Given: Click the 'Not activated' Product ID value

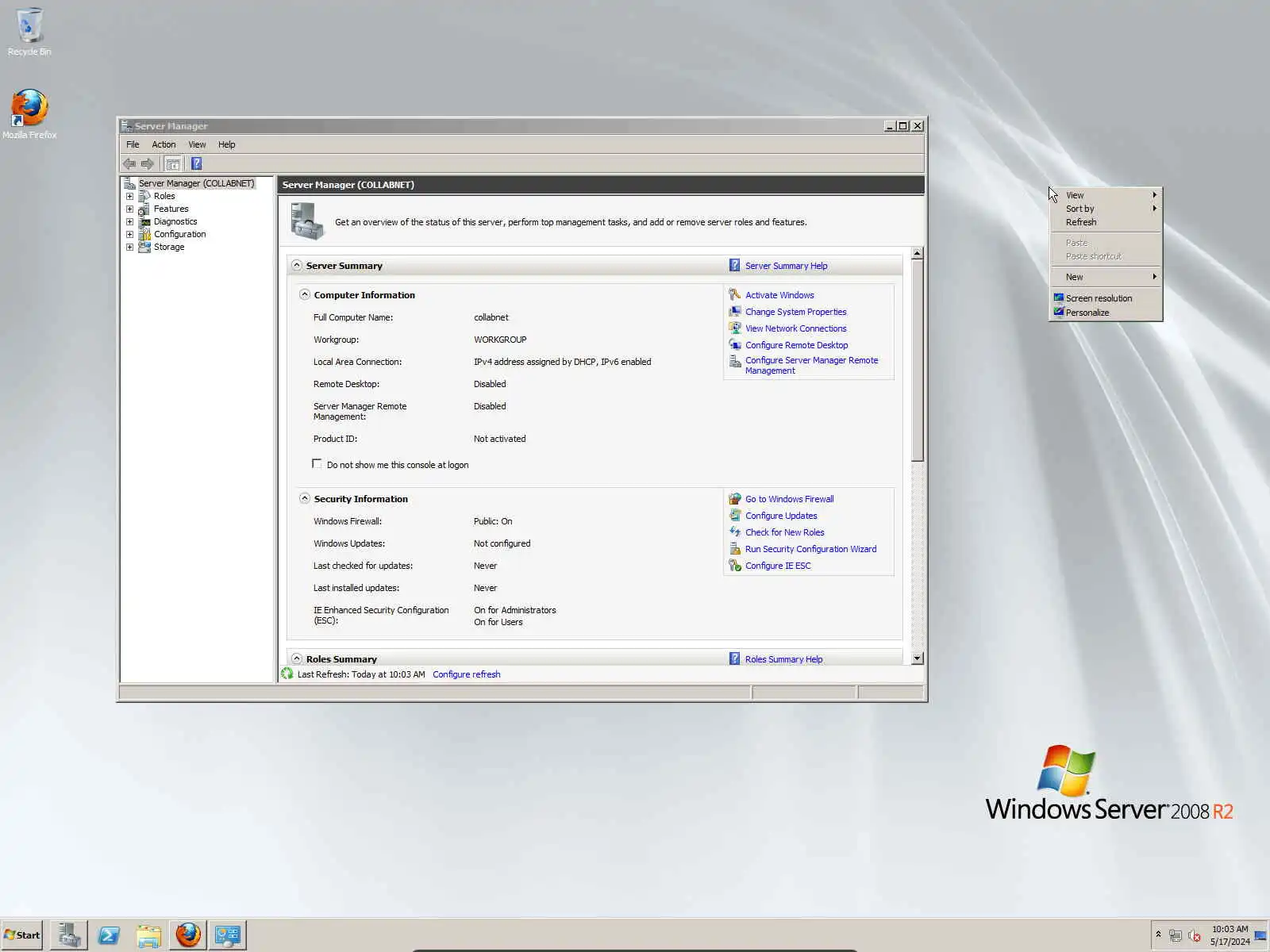Looking at the screenshot, I should click(500, 439).
